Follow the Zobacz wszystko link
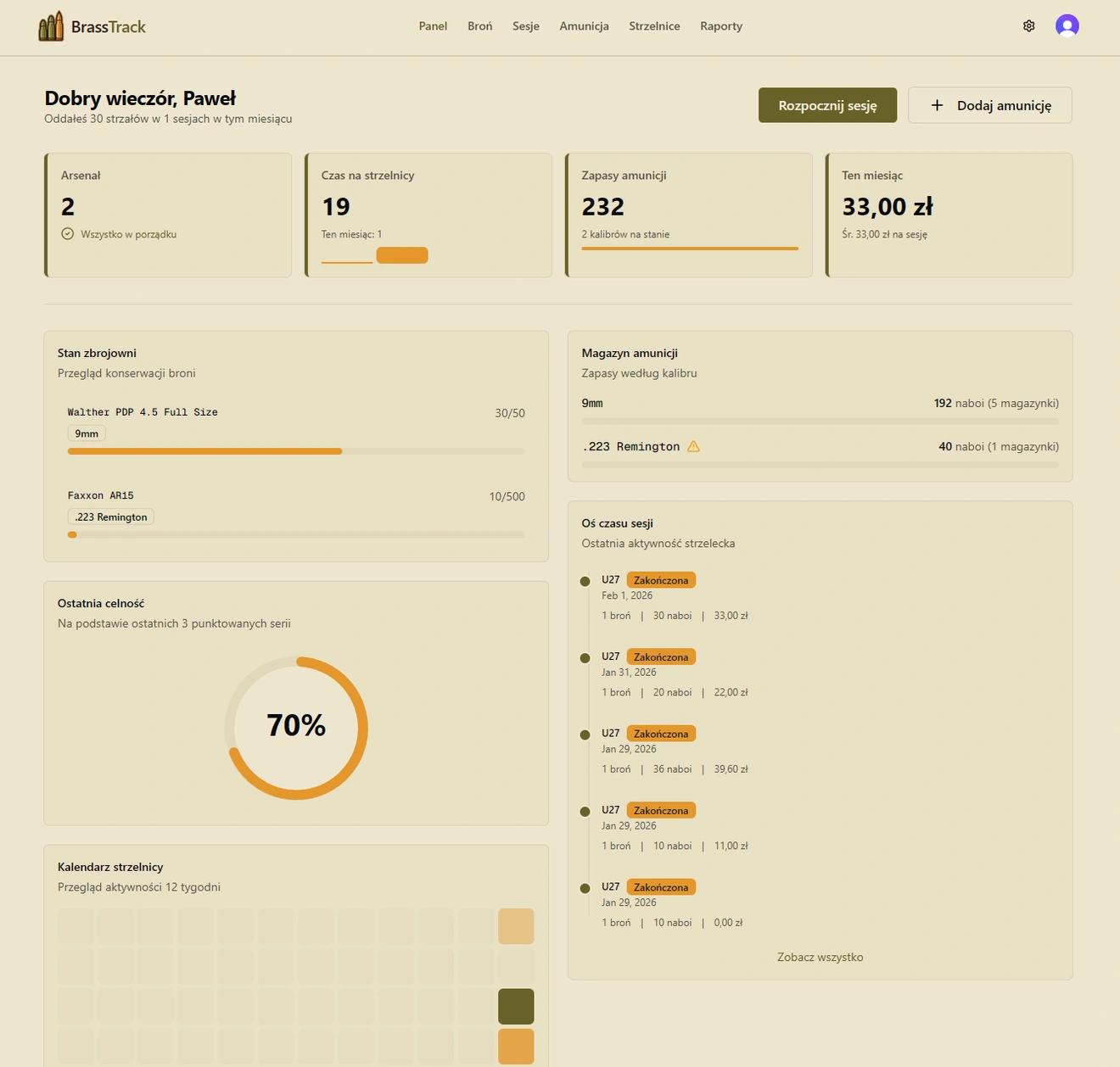This screenshot has width=1120, height=1067. pos(820,958)
